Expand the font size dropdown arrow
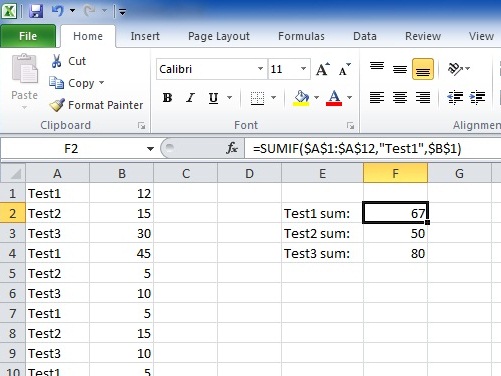The width and height of the screenshot is (501, 376). click(303, 69)
